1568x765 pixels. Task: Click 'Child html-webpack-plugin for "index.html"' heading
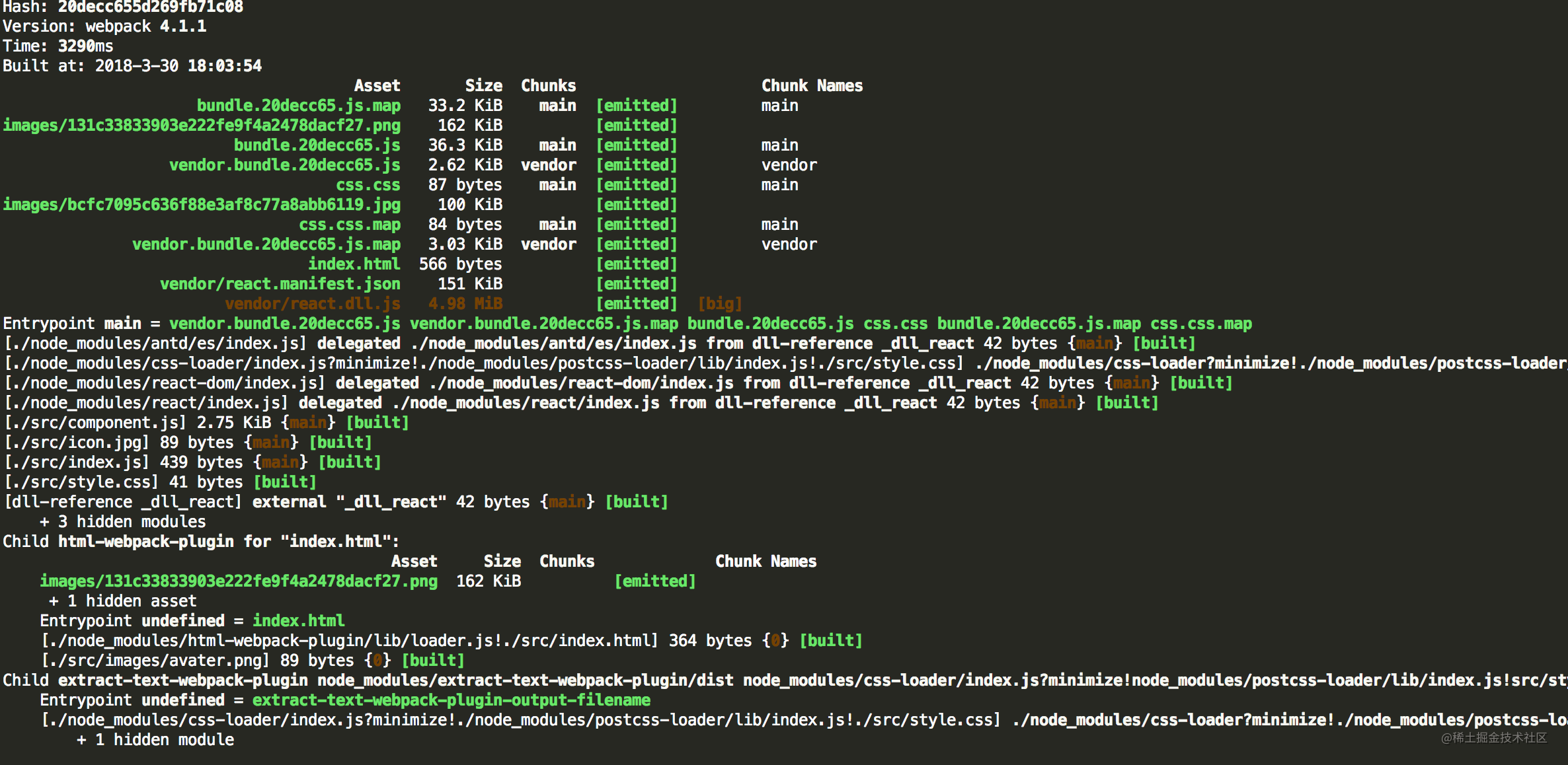coord(202,542)
